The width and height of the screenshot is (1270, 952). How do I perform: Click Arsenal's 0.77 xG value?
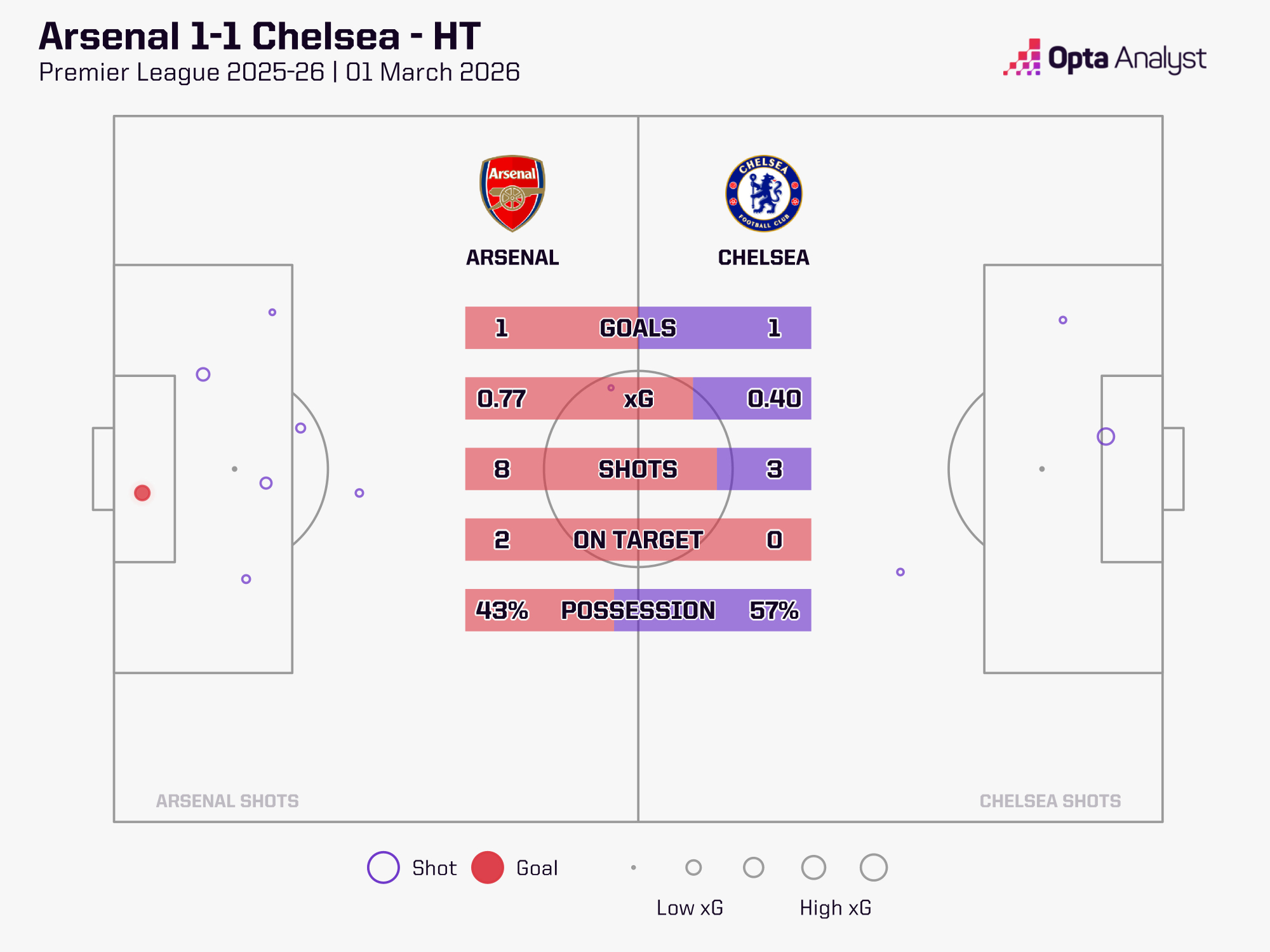coord(502,399)
